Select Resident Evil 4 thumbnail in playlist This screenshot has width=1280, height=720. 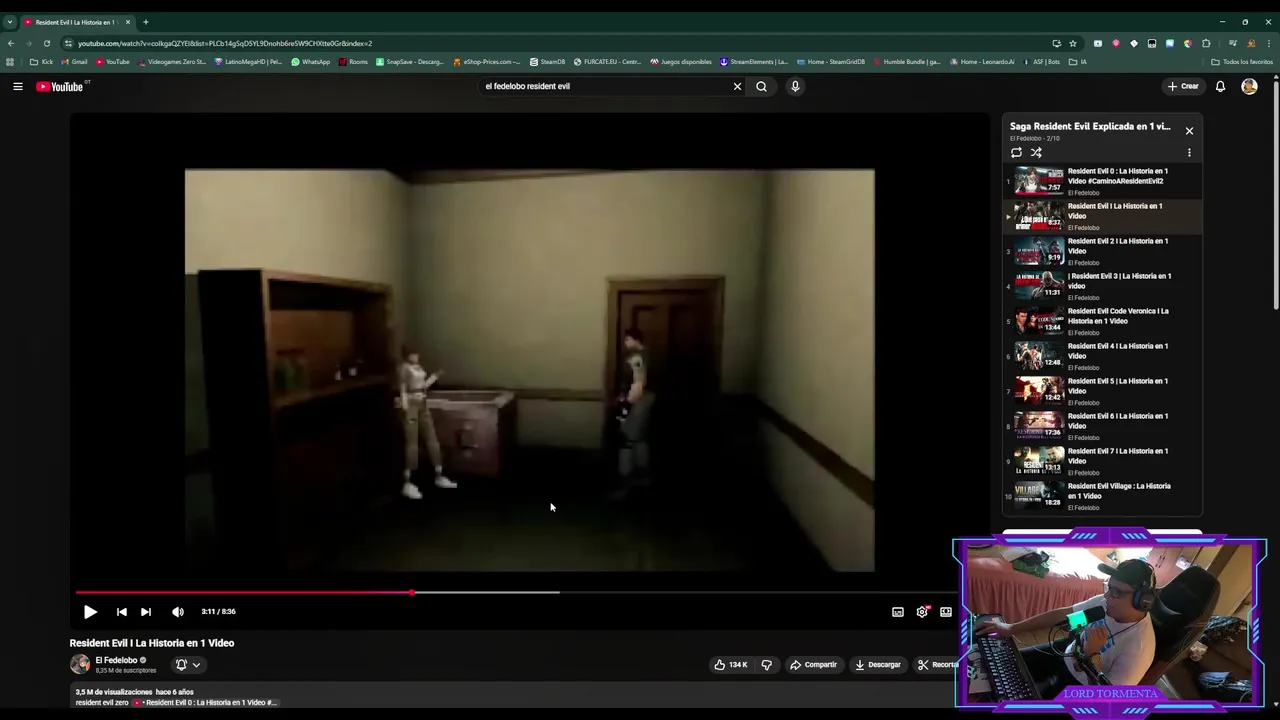(1039, 356)
